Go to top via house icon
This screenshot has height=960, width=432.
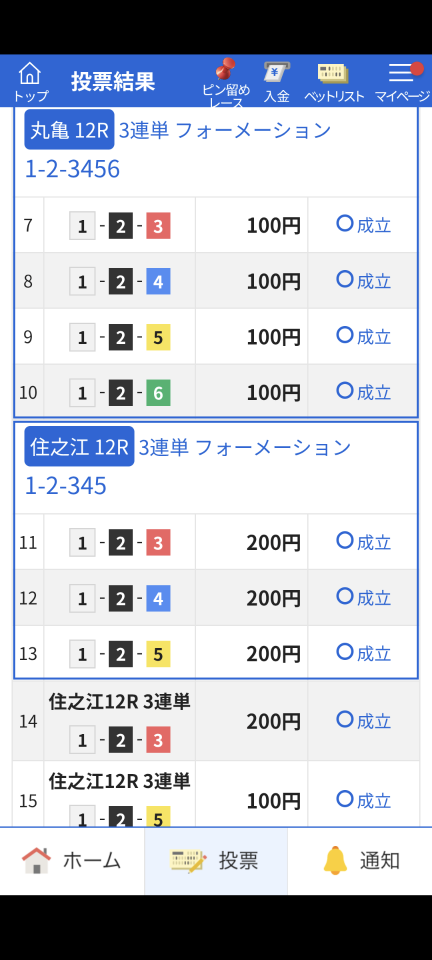(x=29, y=73)
